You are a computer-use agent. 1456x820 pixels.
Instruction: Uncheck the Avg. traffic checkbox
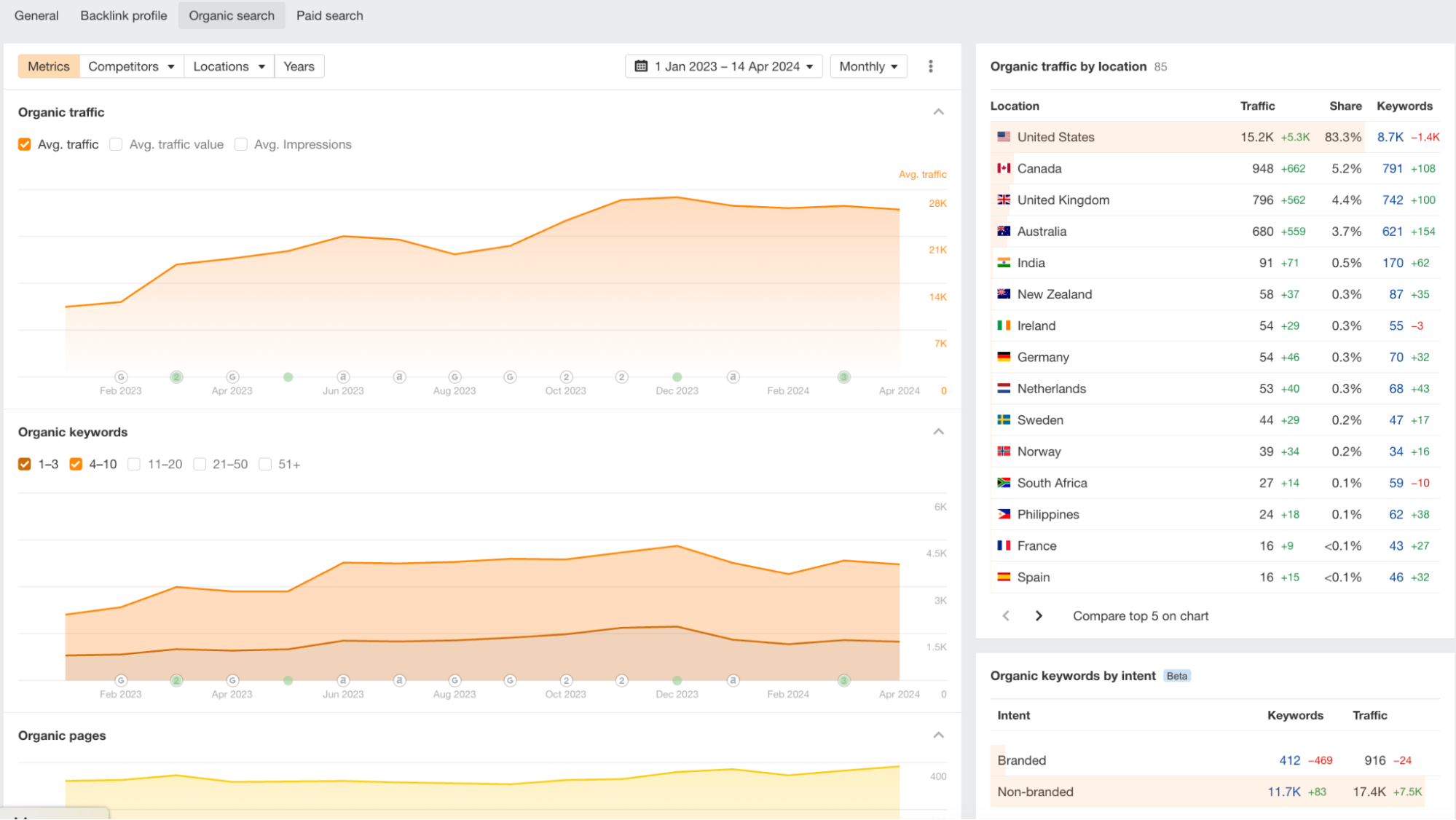[25, 144]
